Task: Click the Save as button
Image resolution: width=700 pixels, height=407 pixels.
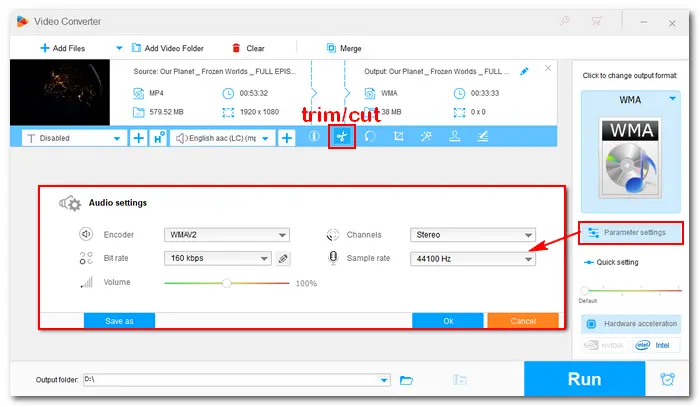Action: click(119, 321)
